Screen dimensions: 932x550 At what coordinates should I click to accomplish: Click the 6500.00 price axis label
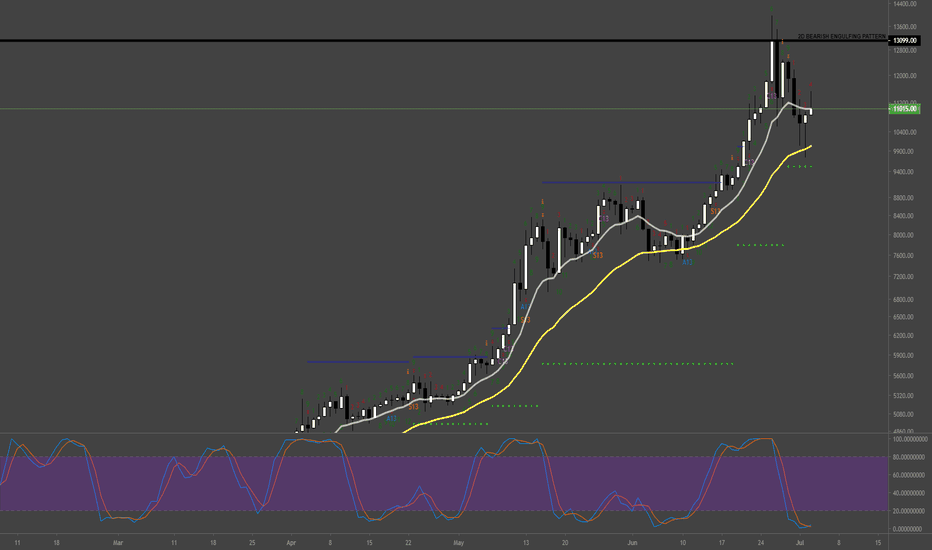904,317
